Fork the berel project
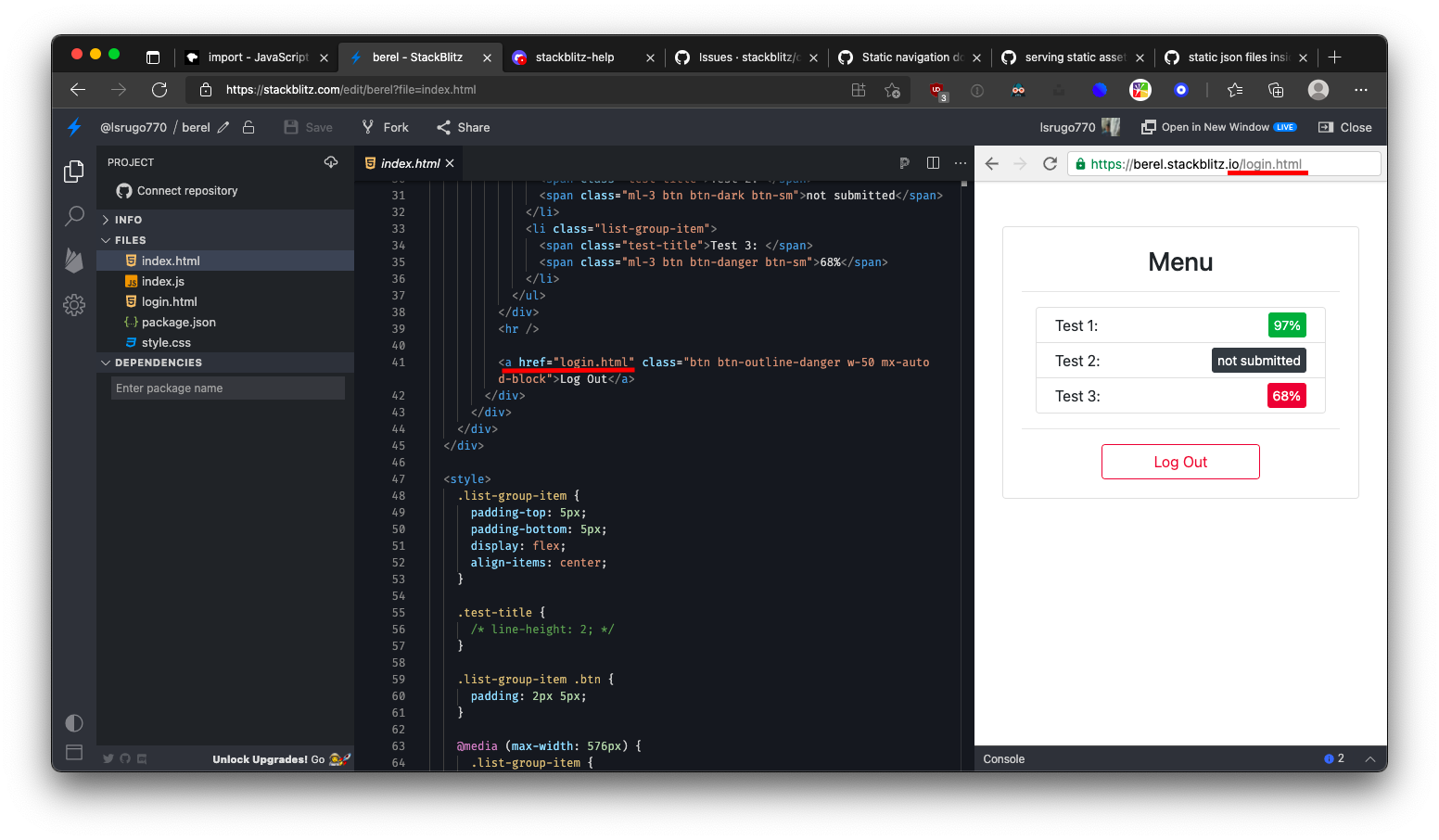The height and width of the screenshot is (840, 1439). pos(384,127)
